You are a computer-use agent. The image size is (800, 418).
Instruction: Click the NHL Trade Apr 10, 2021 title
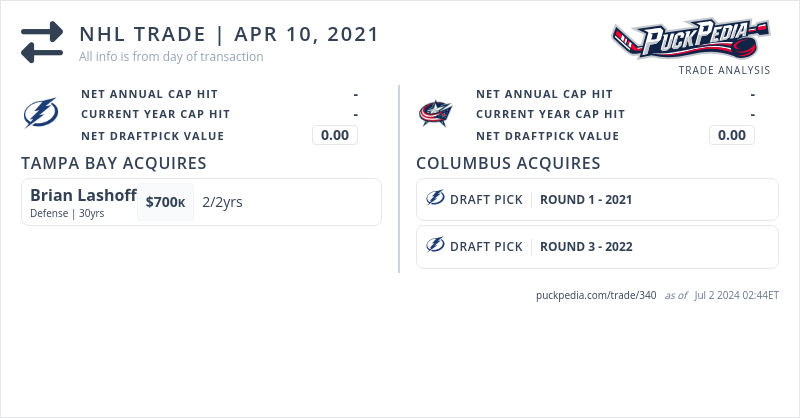tap(229, 34)
